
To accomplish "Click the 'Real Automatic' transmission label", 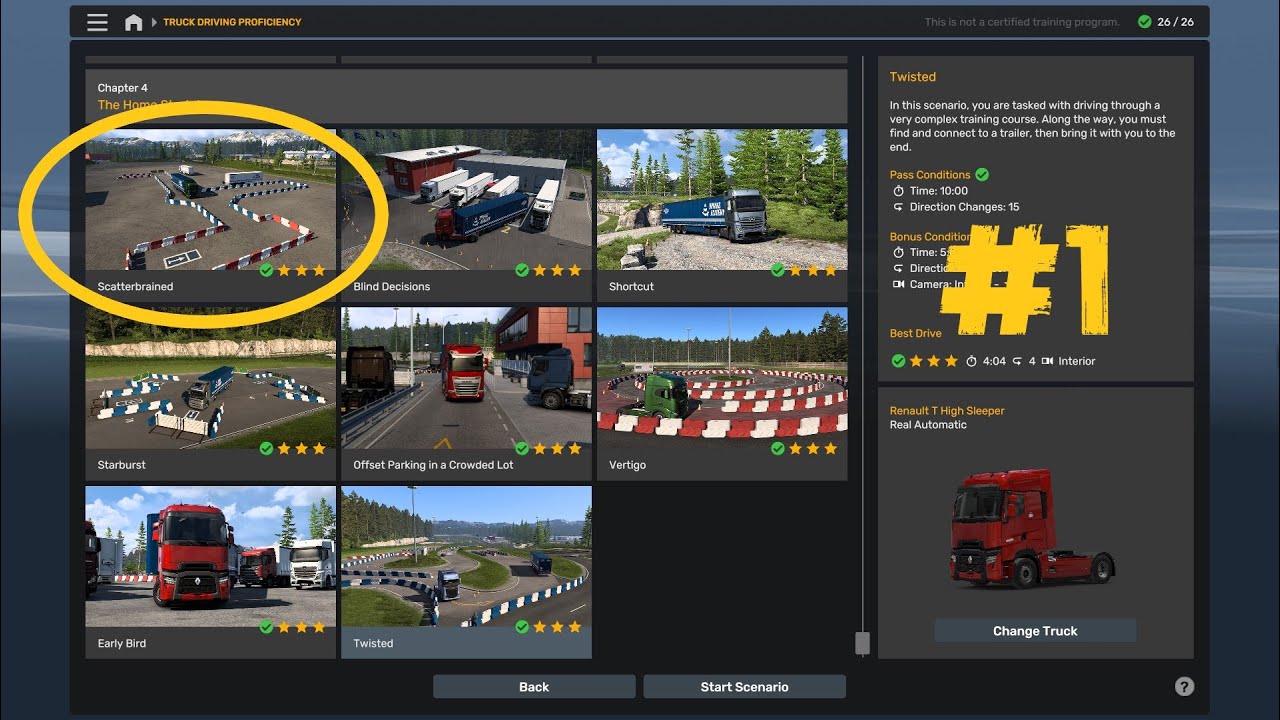I will [x=928, y=425].
